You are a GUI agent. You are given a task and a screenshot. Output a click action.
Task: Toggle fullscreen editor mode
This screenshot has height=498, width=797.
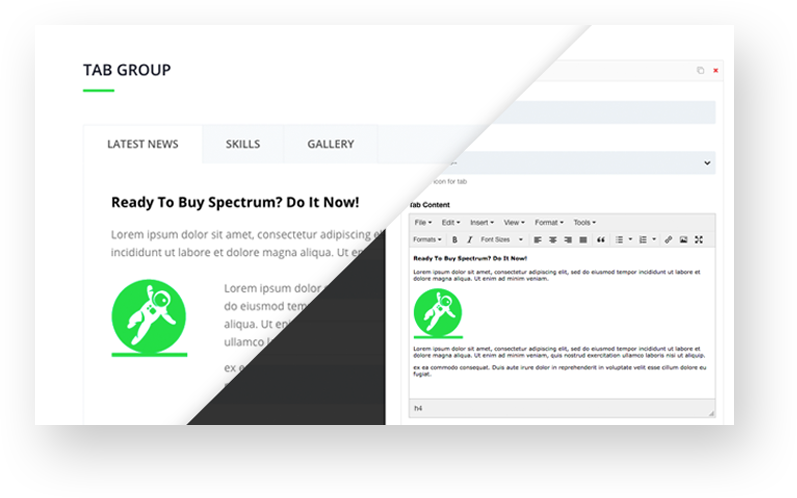pos(699,239)
